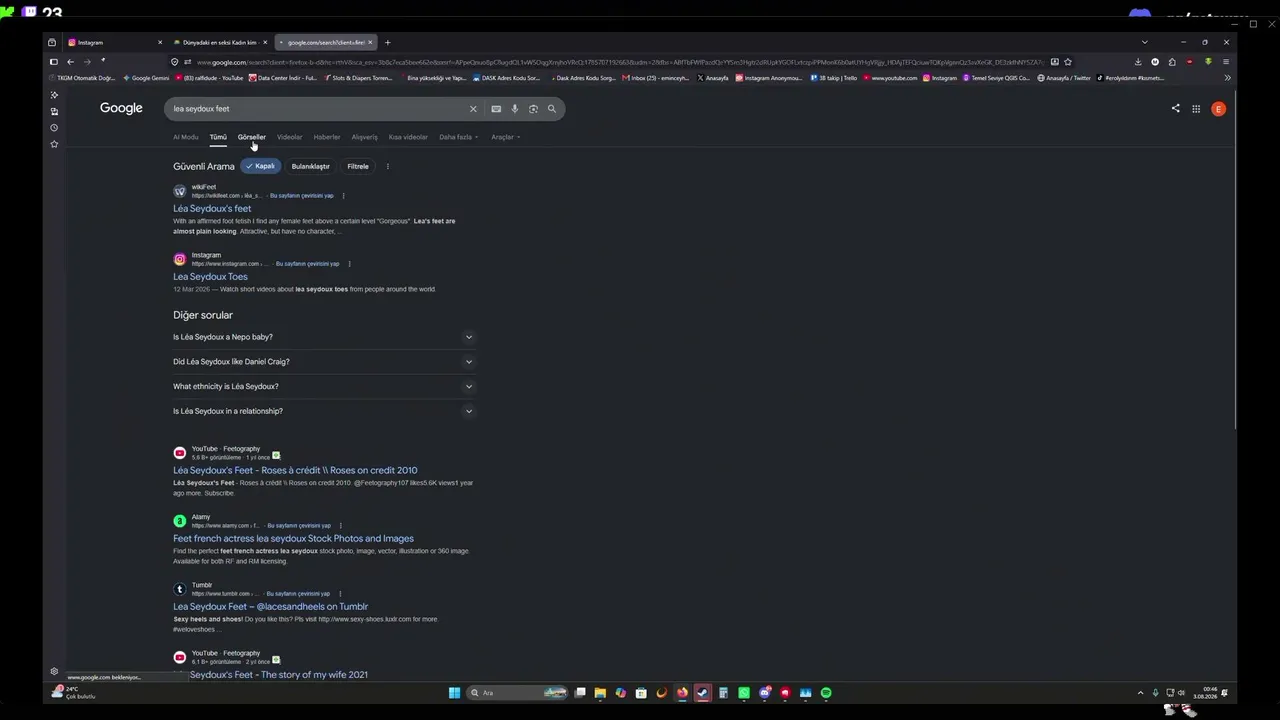Click the Google logo
Screen dimensions: 1280x720
point(121,109)
